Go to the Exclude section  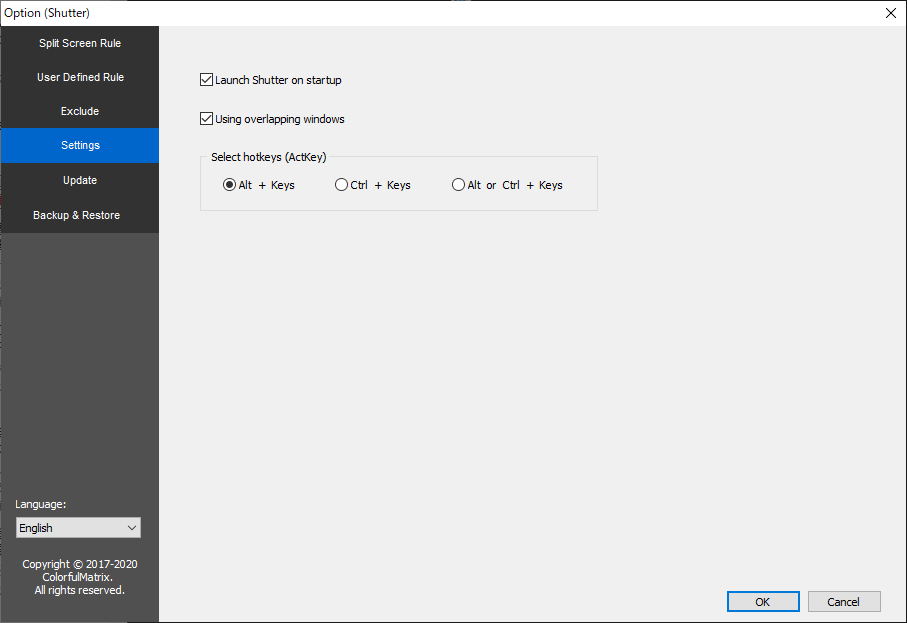pos(80,111)
